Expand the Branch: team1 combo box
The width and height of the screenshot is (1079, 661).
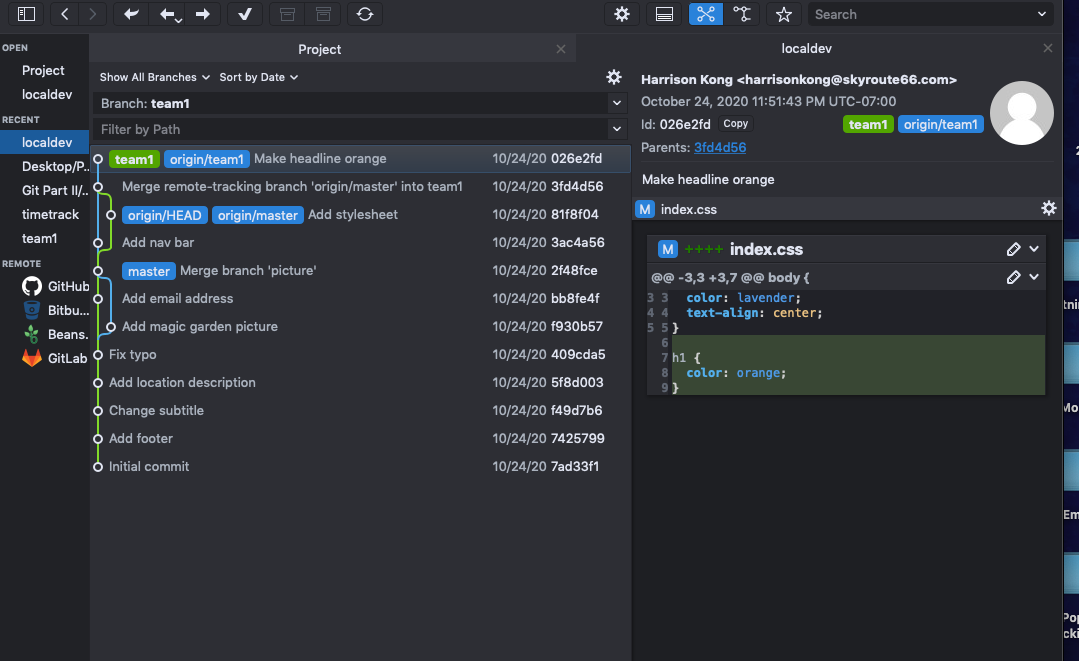pyautogui.click(x=616, y=103)
